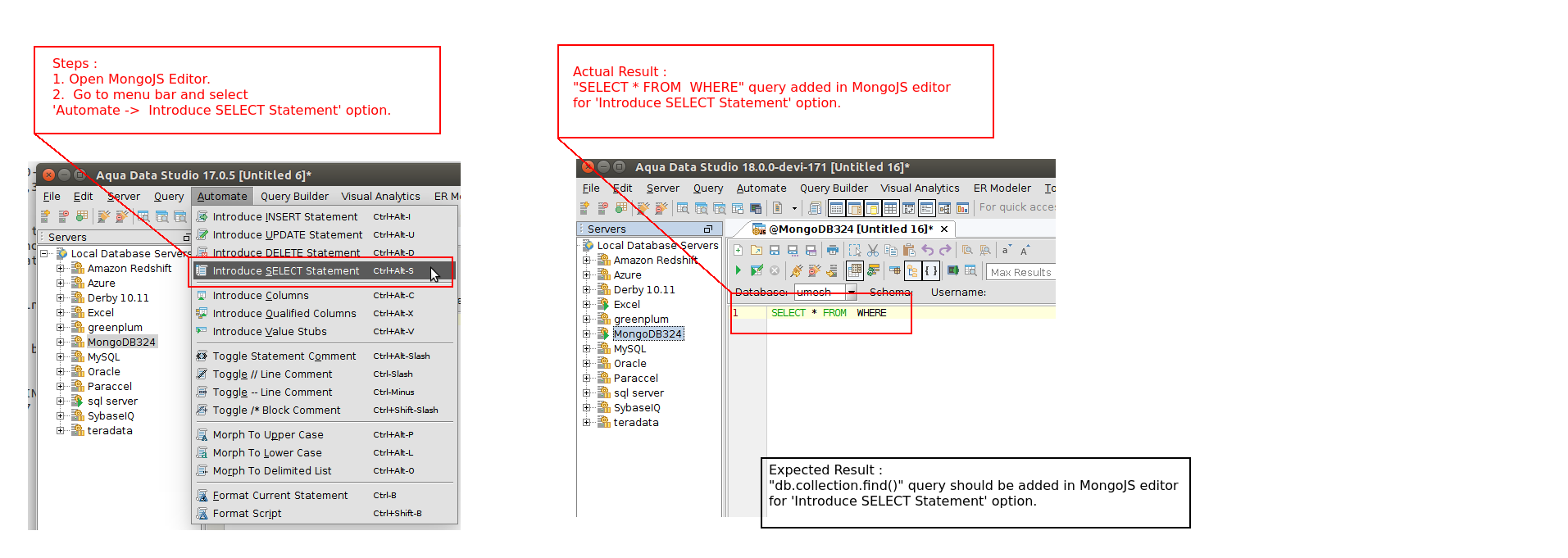The width and height of the screenshot is (1568, 558).
Task: Select Introduce Qualified Columns entry
Action: (324, 313)
